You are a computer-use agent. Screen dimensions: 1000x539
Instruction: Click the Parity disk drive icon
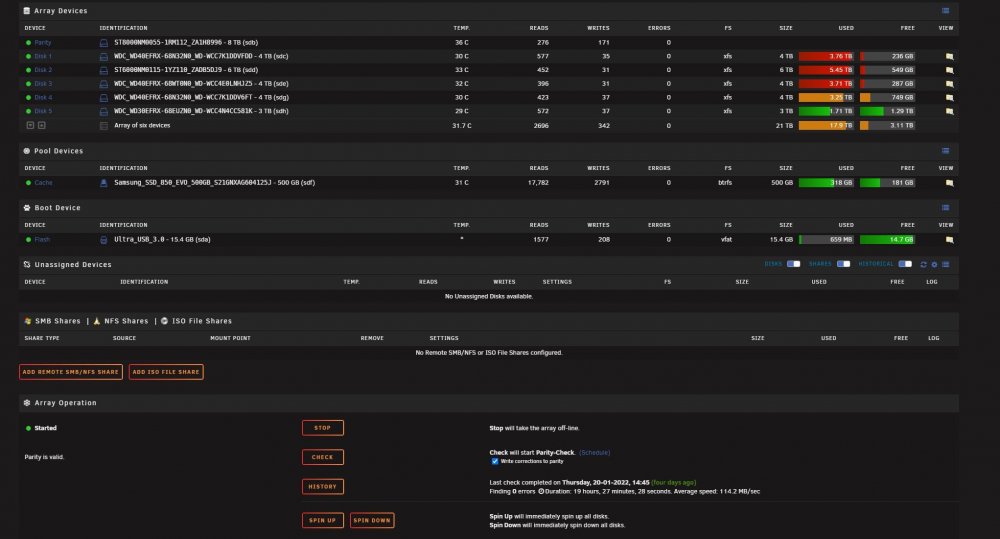click(103, 43)
